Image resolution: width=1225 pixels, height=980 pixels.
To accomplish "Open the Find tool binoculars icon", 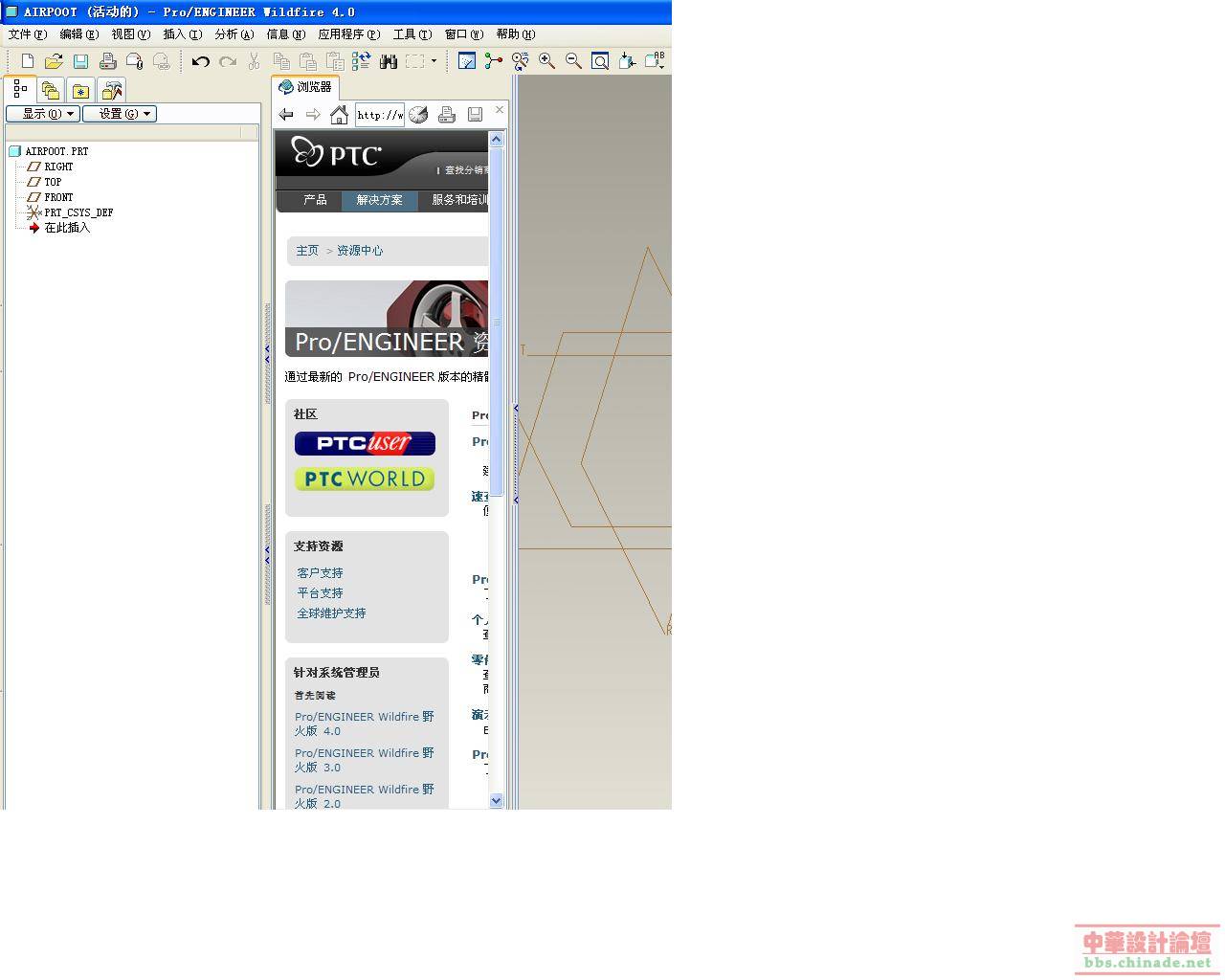I will [x=389, y=61].
